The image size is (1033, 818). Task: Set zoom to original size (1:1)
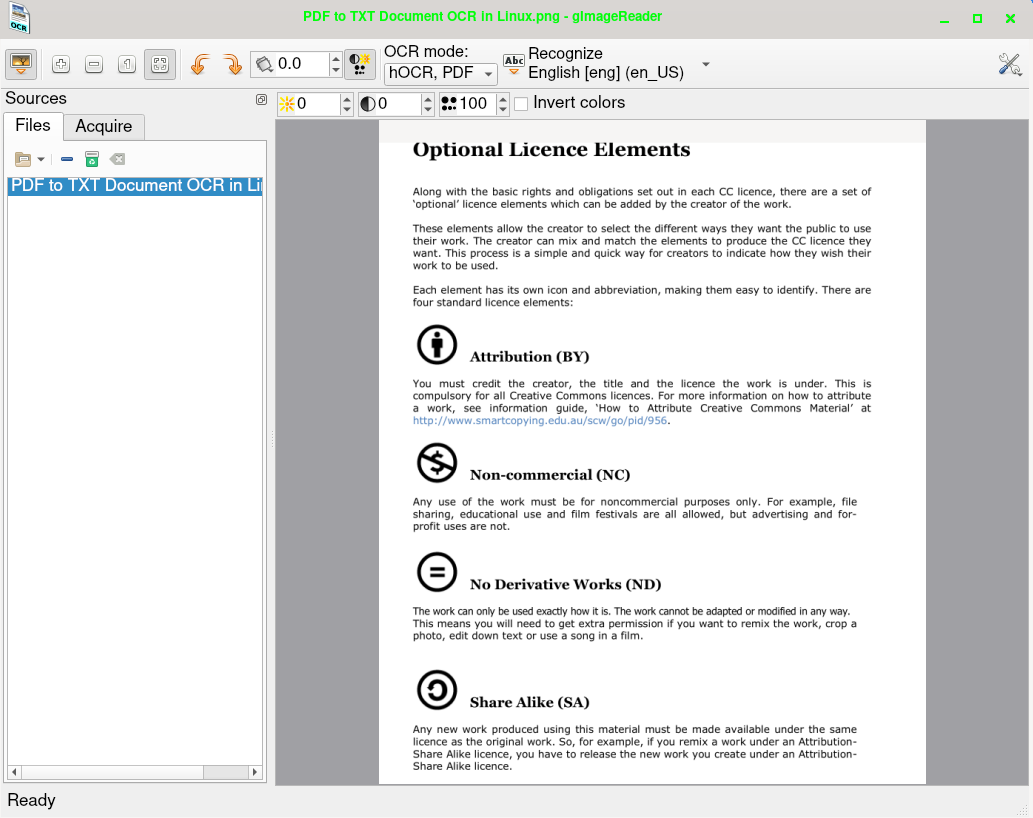pyautogui.click(x=126, y=64)
